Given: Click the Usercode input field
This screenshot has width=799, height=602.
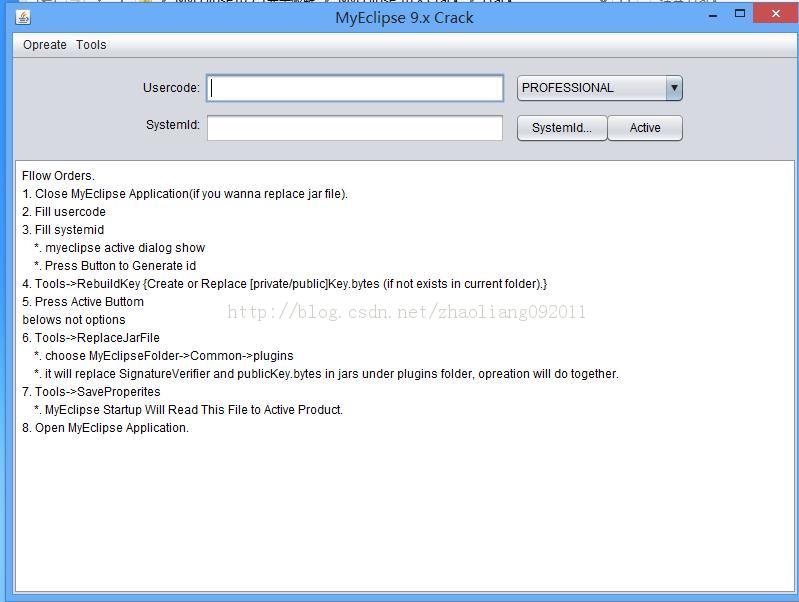Looking at the screenshot, I should (x=355, y=88).
